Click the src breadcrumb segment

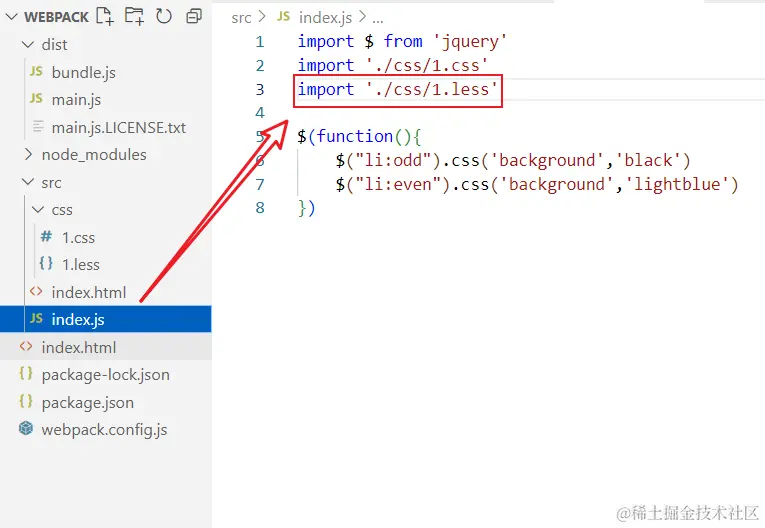click(x=241, y=18)
